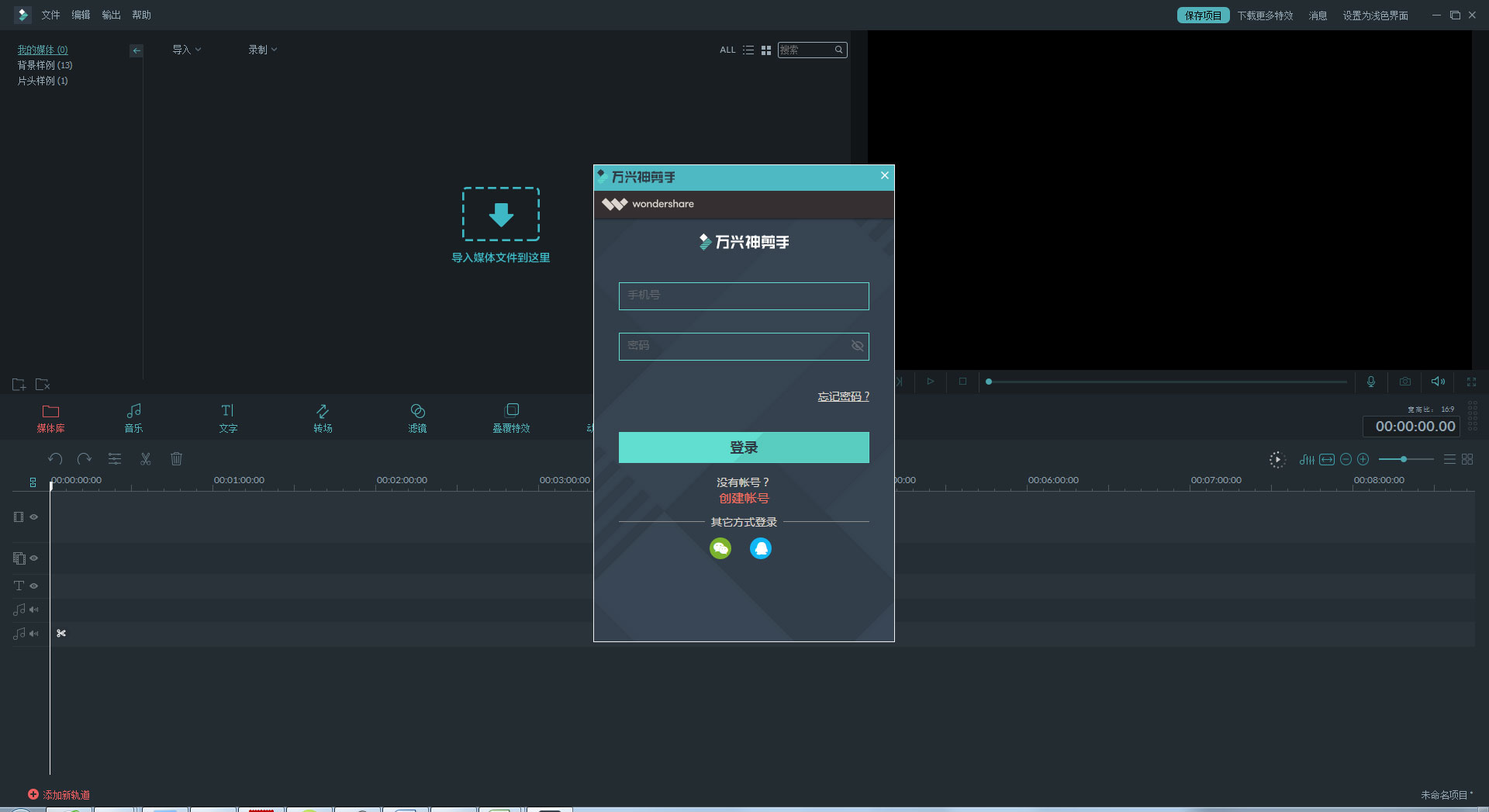The width and height of the screenshot is (1489, 812).
Task: Open the 文件 menu
Action: pos(50,15)
